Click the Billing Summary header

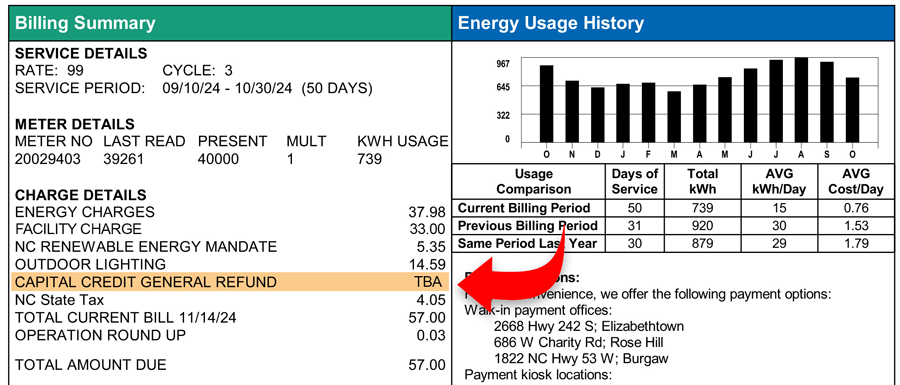point(230,23)
